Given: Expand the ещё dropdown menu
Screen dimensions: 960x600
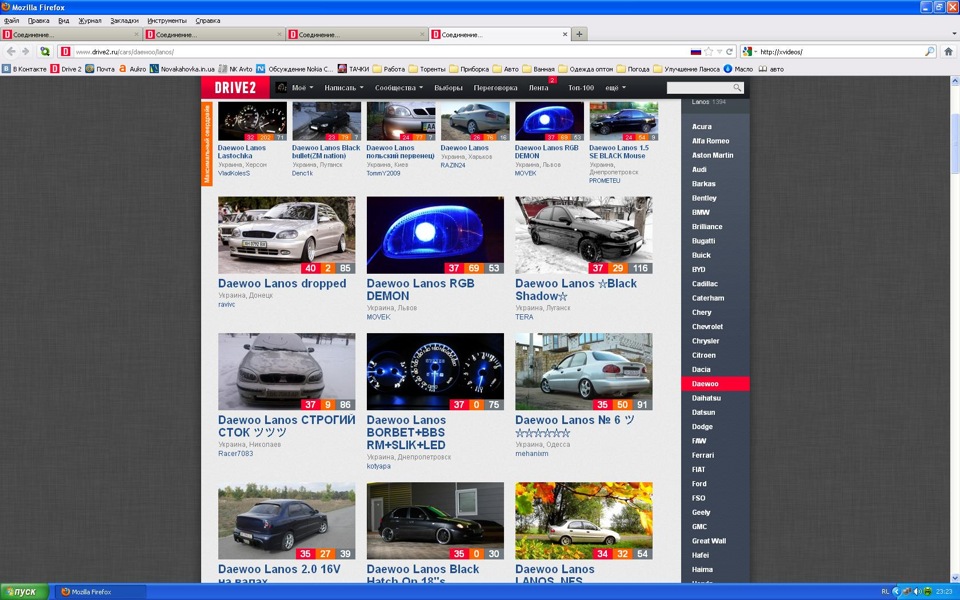Looking at the screenshot, I should [615, 88].
